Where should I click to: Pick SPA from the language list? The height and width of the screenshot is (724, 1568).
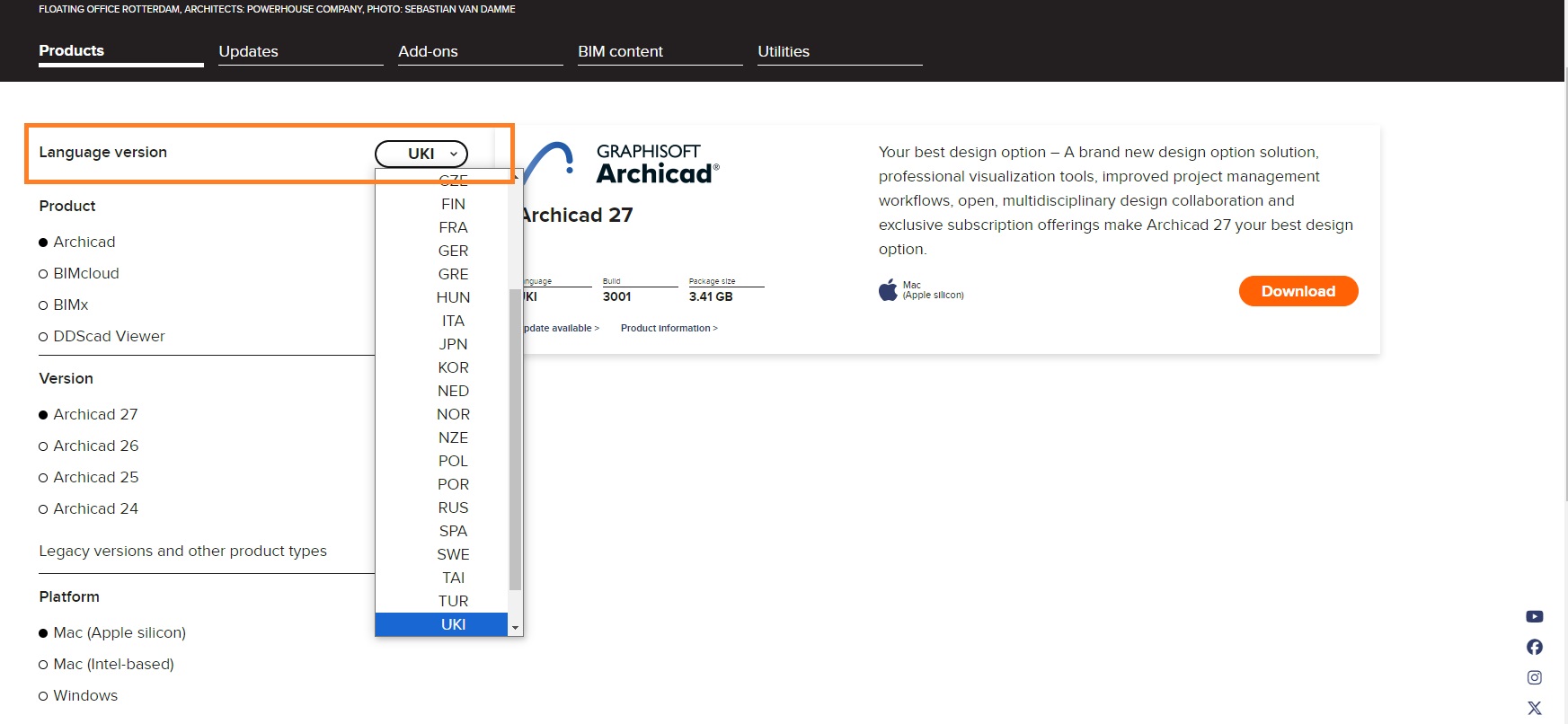point(442,531)
